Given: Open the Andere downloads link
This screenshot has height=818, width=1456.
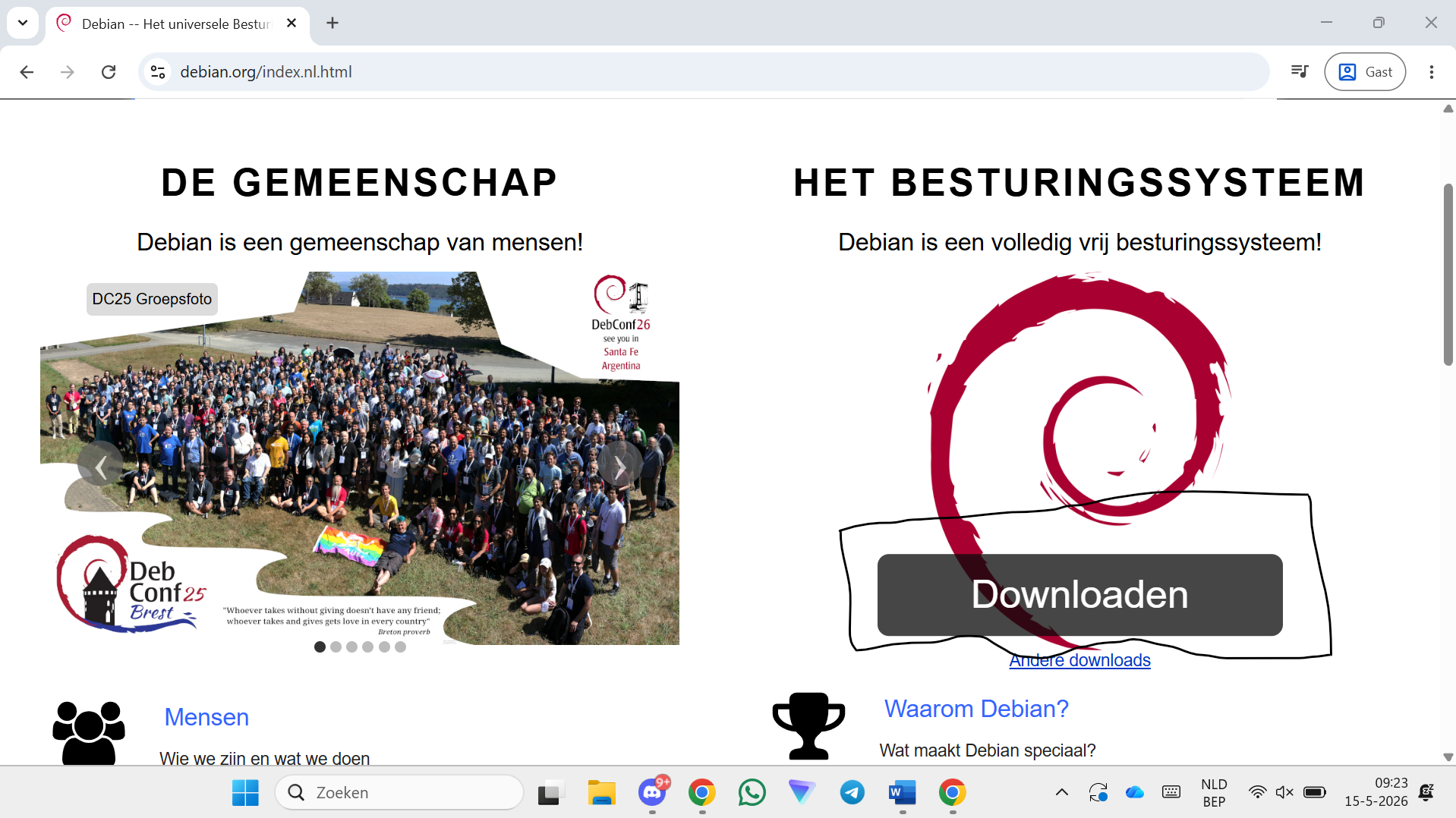Looking at the screenshot, I should tap(1079, 660).
